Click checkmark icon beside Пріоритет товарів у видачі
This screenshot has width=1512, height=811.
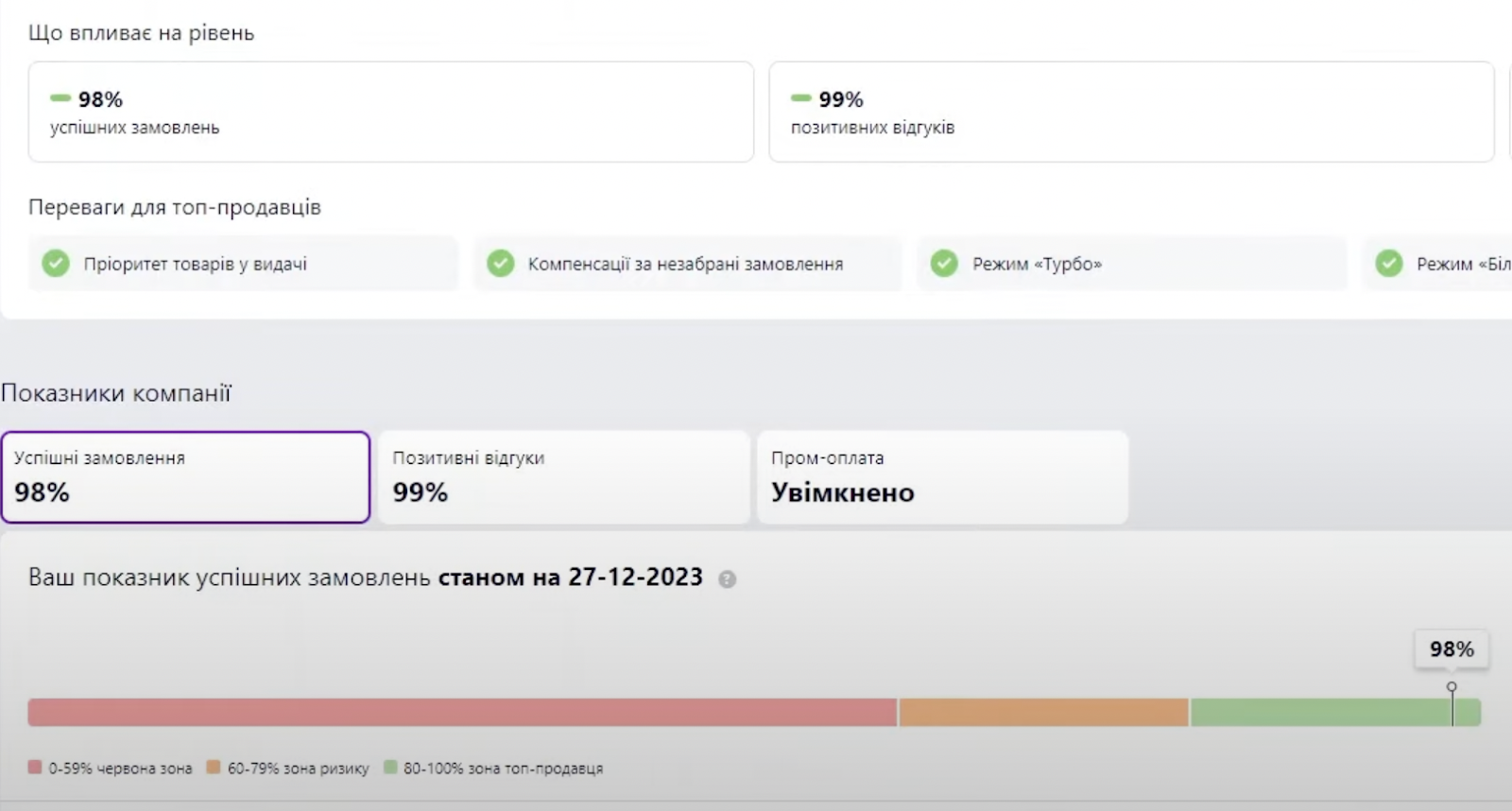pyautogui.click(x=56, y=263)
